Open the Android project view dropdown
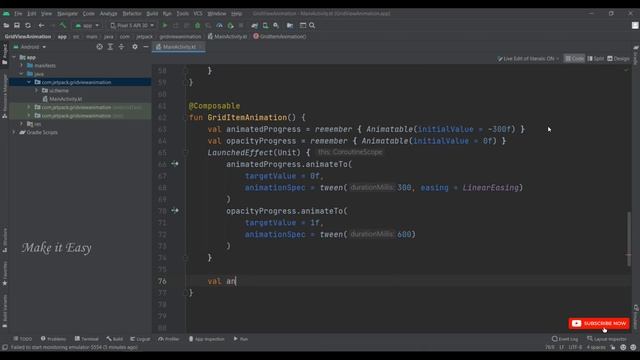The width and height of the screenshot is (640, 360). [30, 47]
